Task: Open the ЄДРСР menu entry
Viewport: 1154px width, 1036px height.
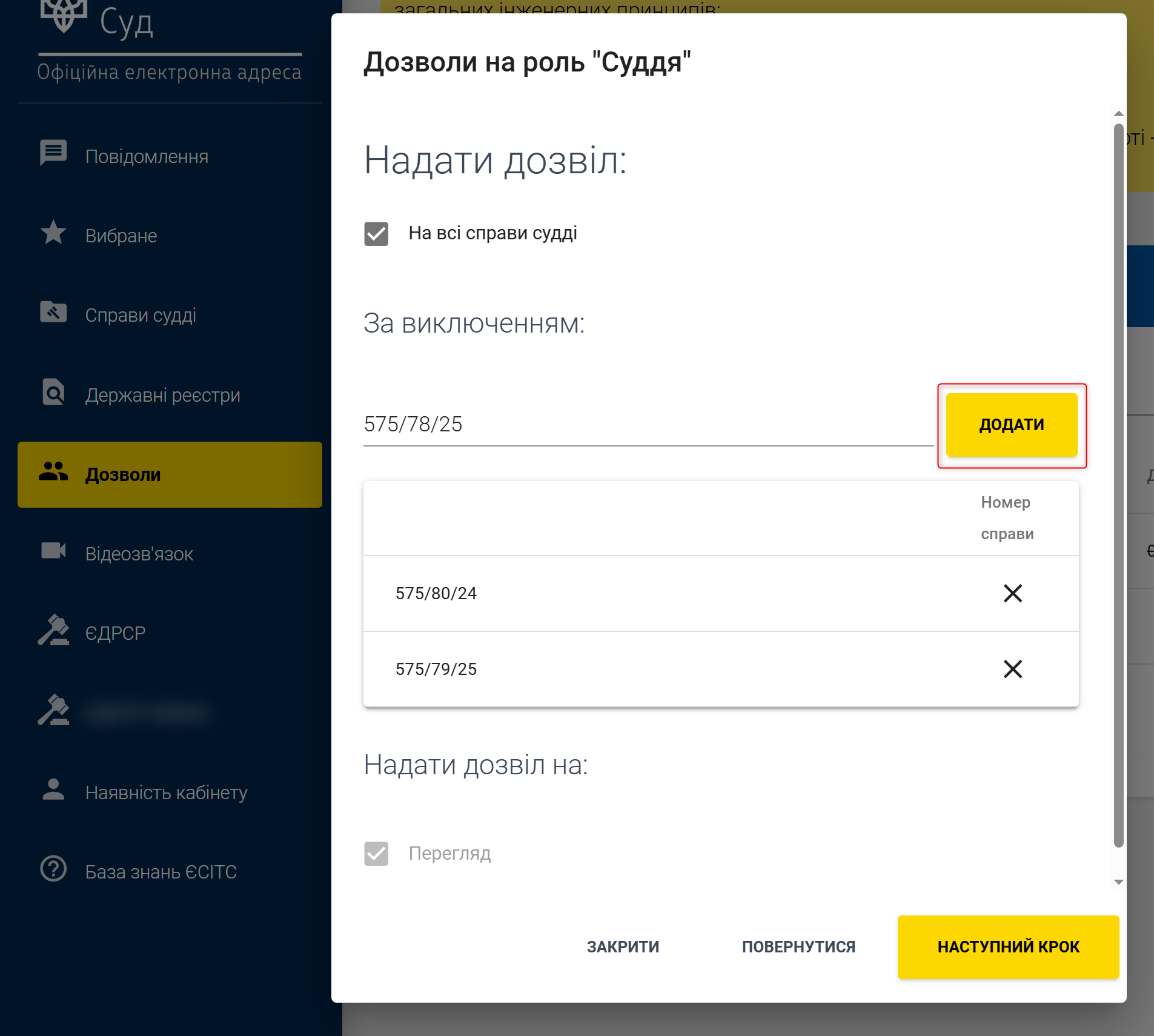Action: click(x=115, y=633)
